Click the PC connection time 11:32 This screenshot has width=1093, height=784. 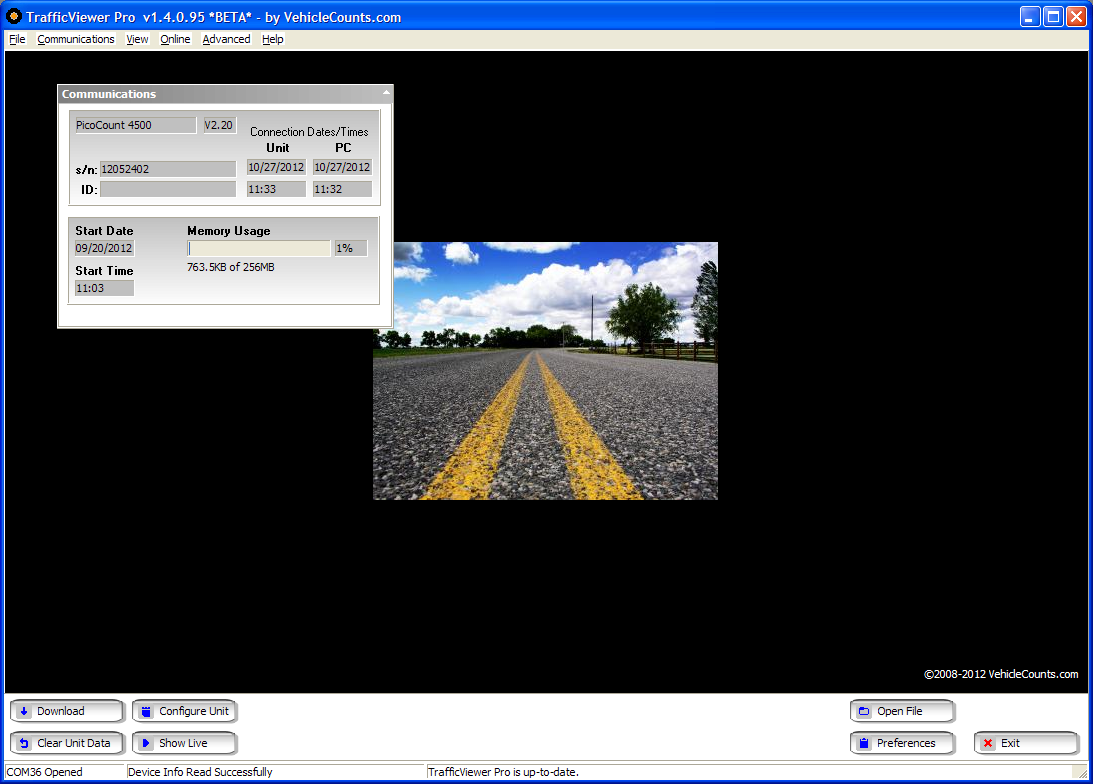click(x=342, y=189)
